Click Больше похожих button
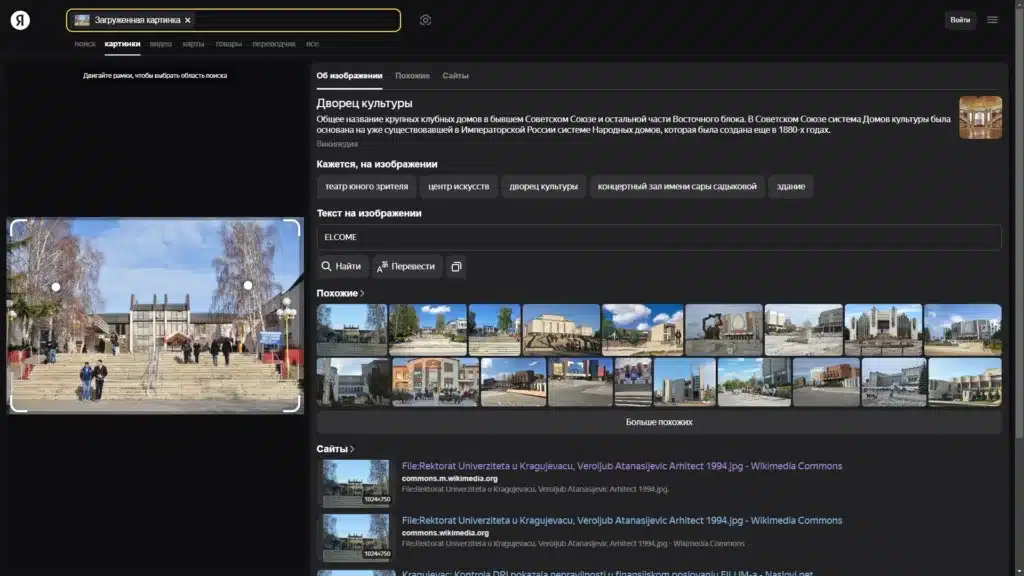The width and height of the screenshot is (1024, 576). click(658, 422)
